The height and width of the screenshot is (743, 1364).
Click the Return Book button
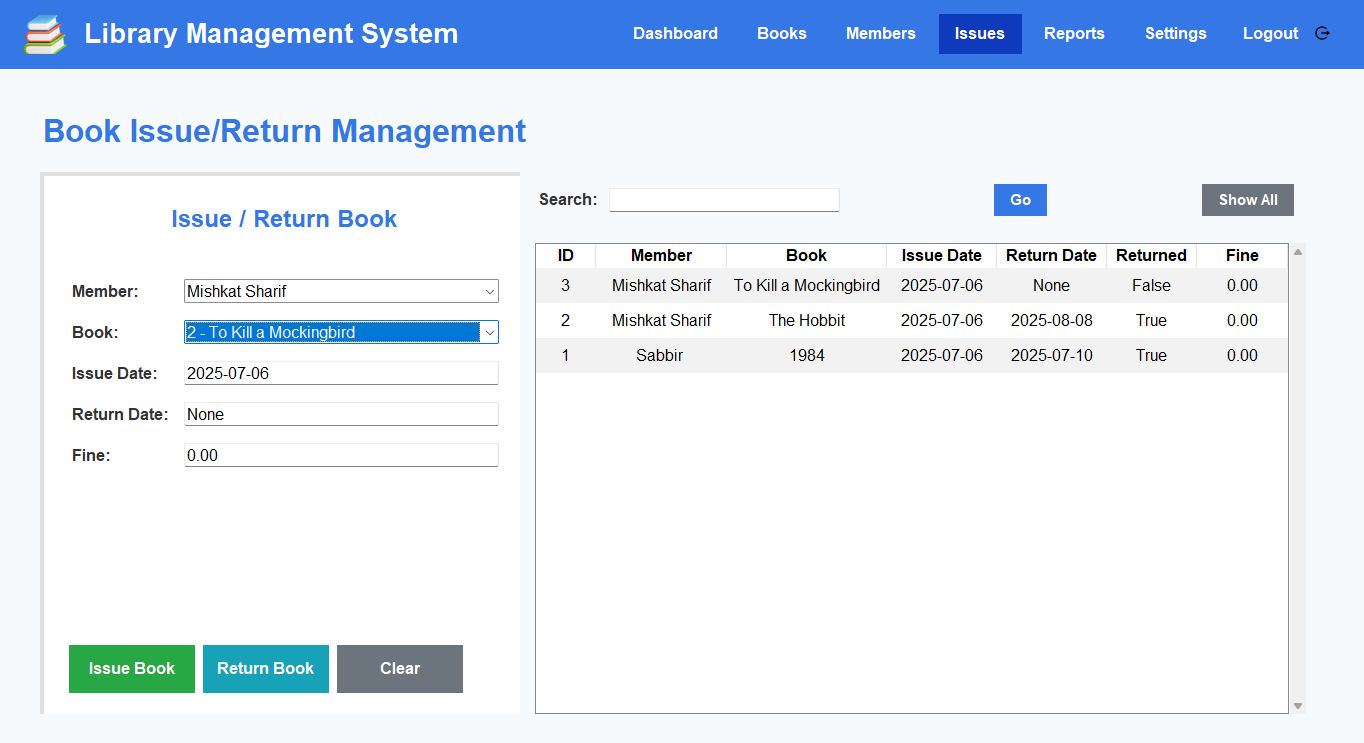tap(265, 669)
